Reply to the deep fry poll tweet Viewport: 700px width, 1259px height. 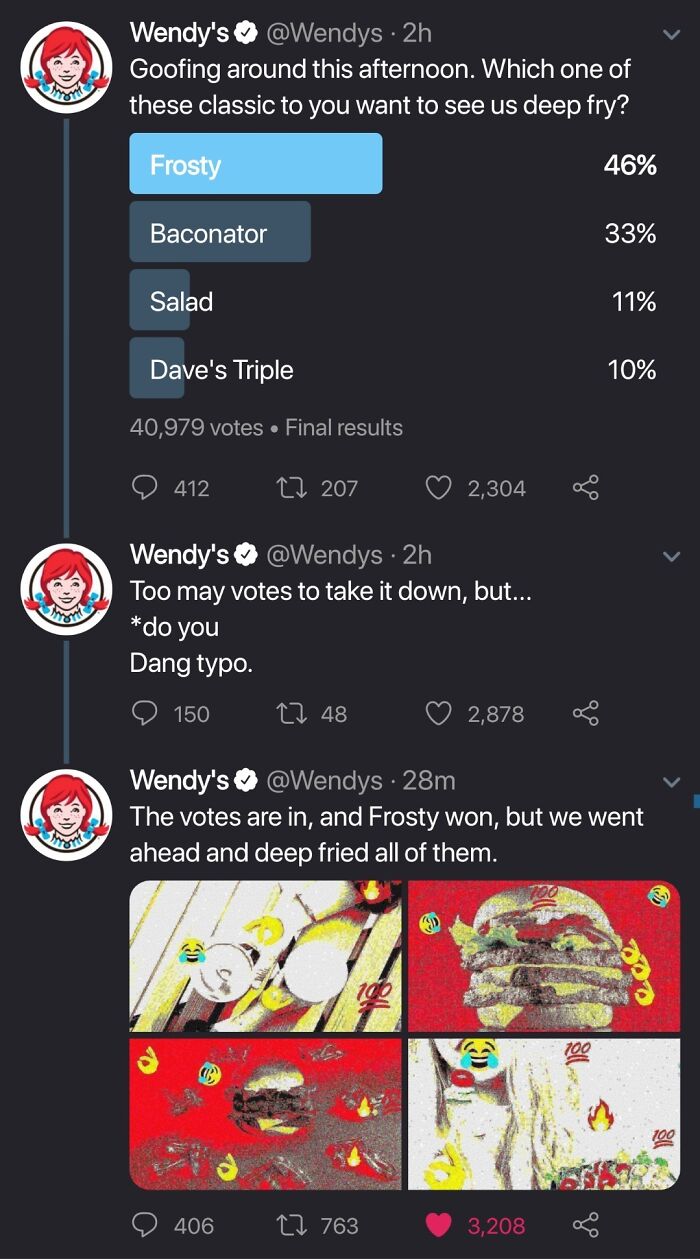point(147,488)
